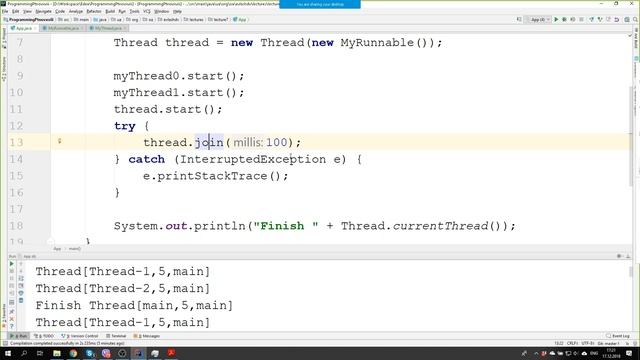Open the Version Control tool window tab

[80, 336]
